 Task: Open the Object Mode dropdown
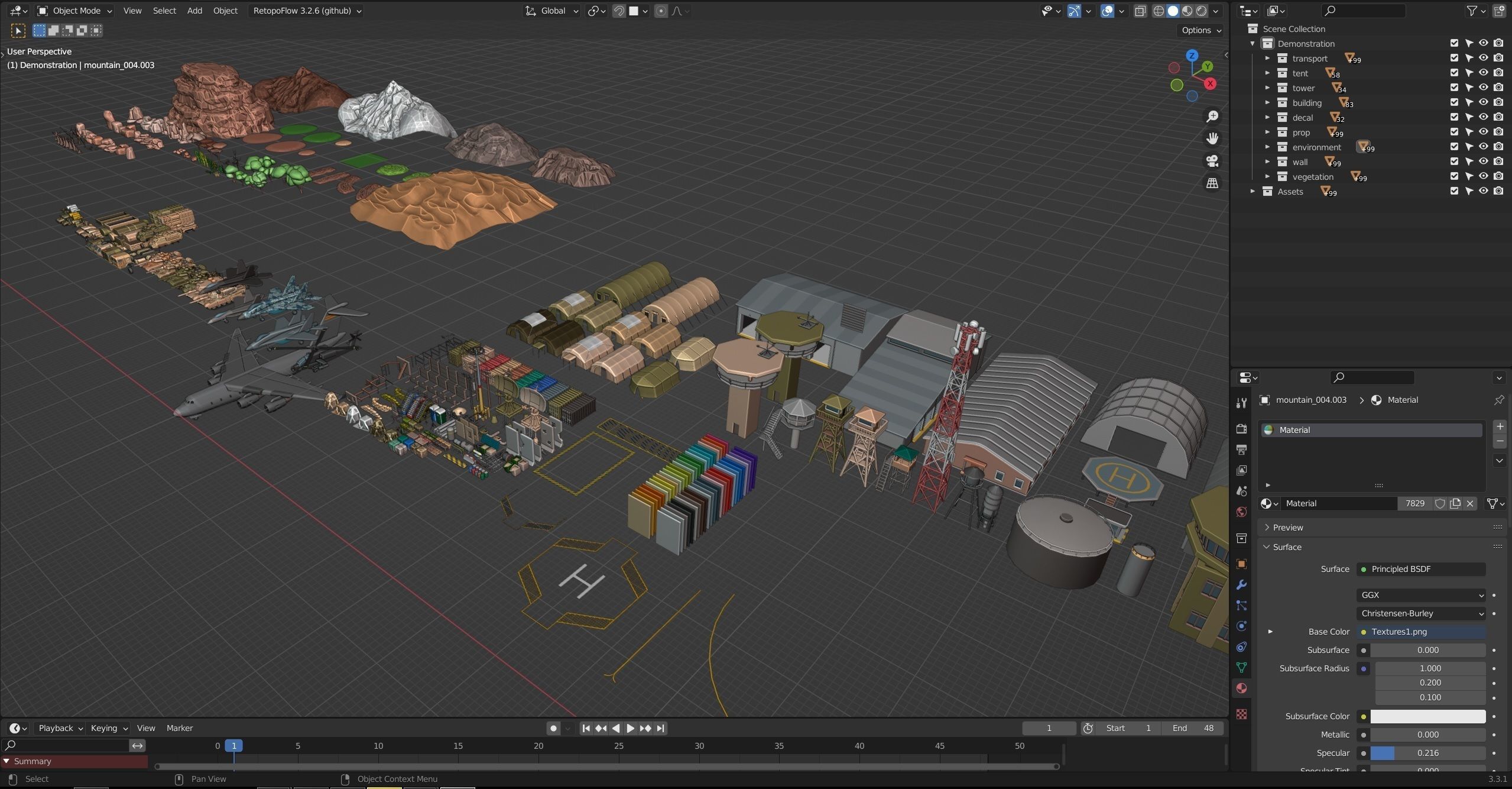pyautogui.click(x=75, y=11)
